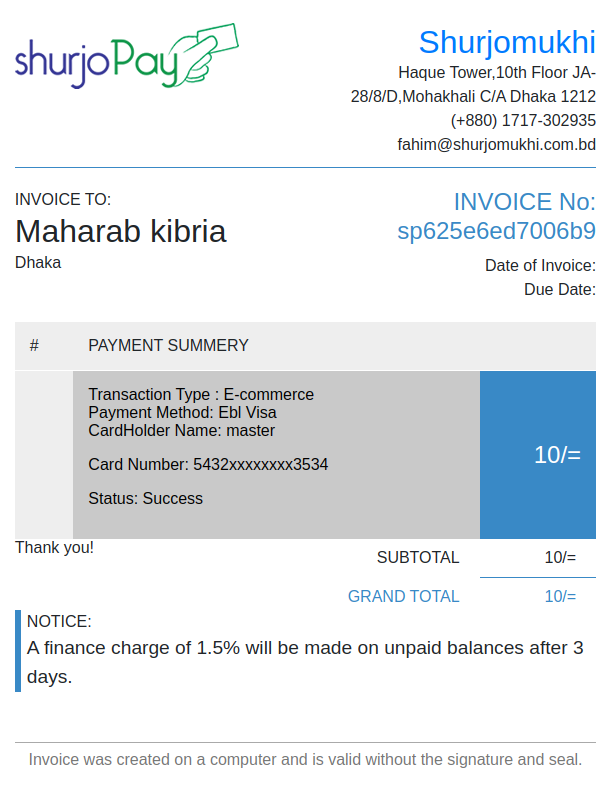Screen dimensions: 610x787
Task: Click the Date of Invoice label
Action: (540, 266)
